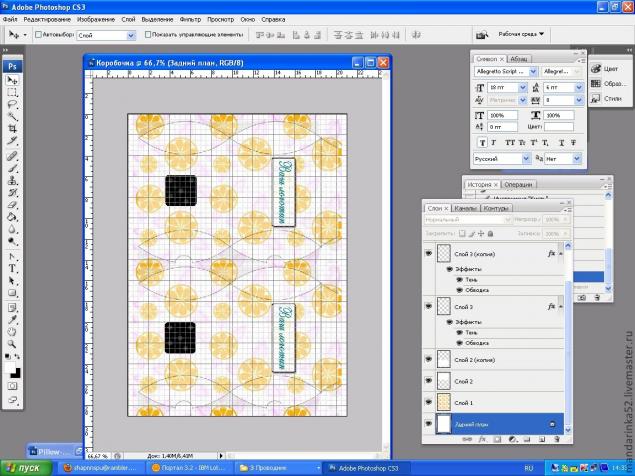Image resolution: width=635 pixels, height=476 pixels.
Task: Select the Path Selection tool
Action: 13,280
